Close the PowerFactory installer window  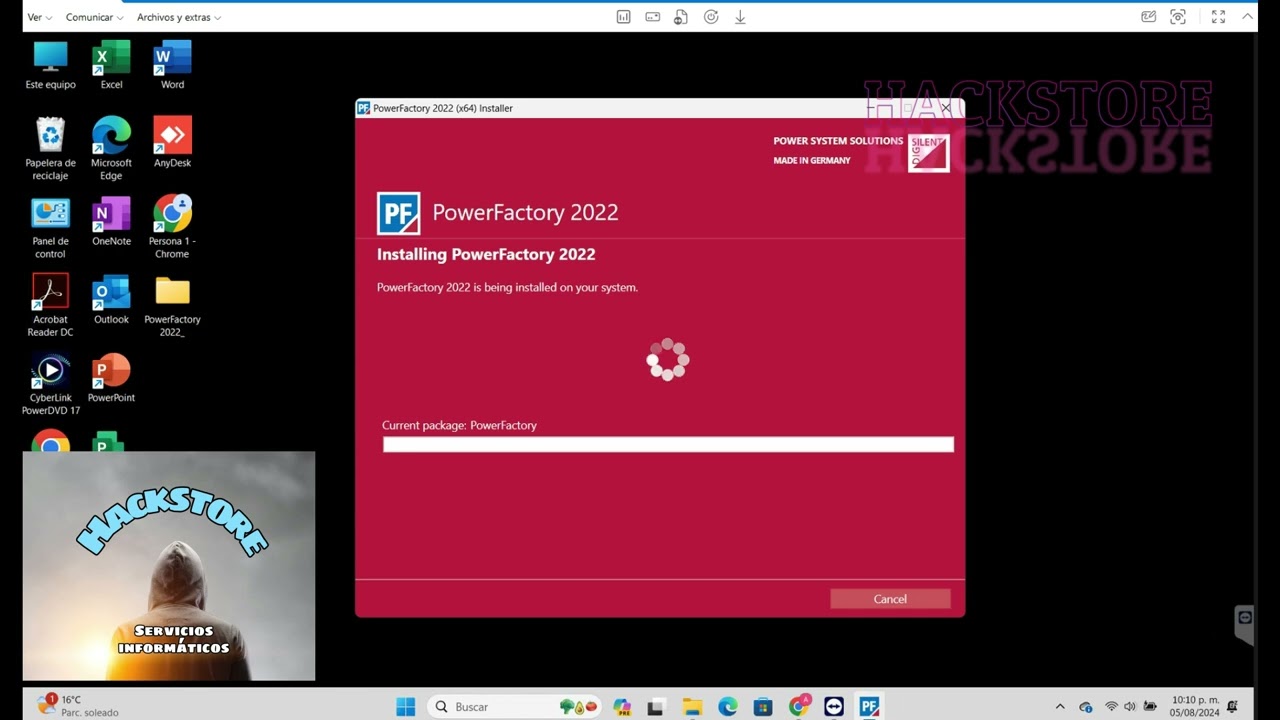coord(946,108)
